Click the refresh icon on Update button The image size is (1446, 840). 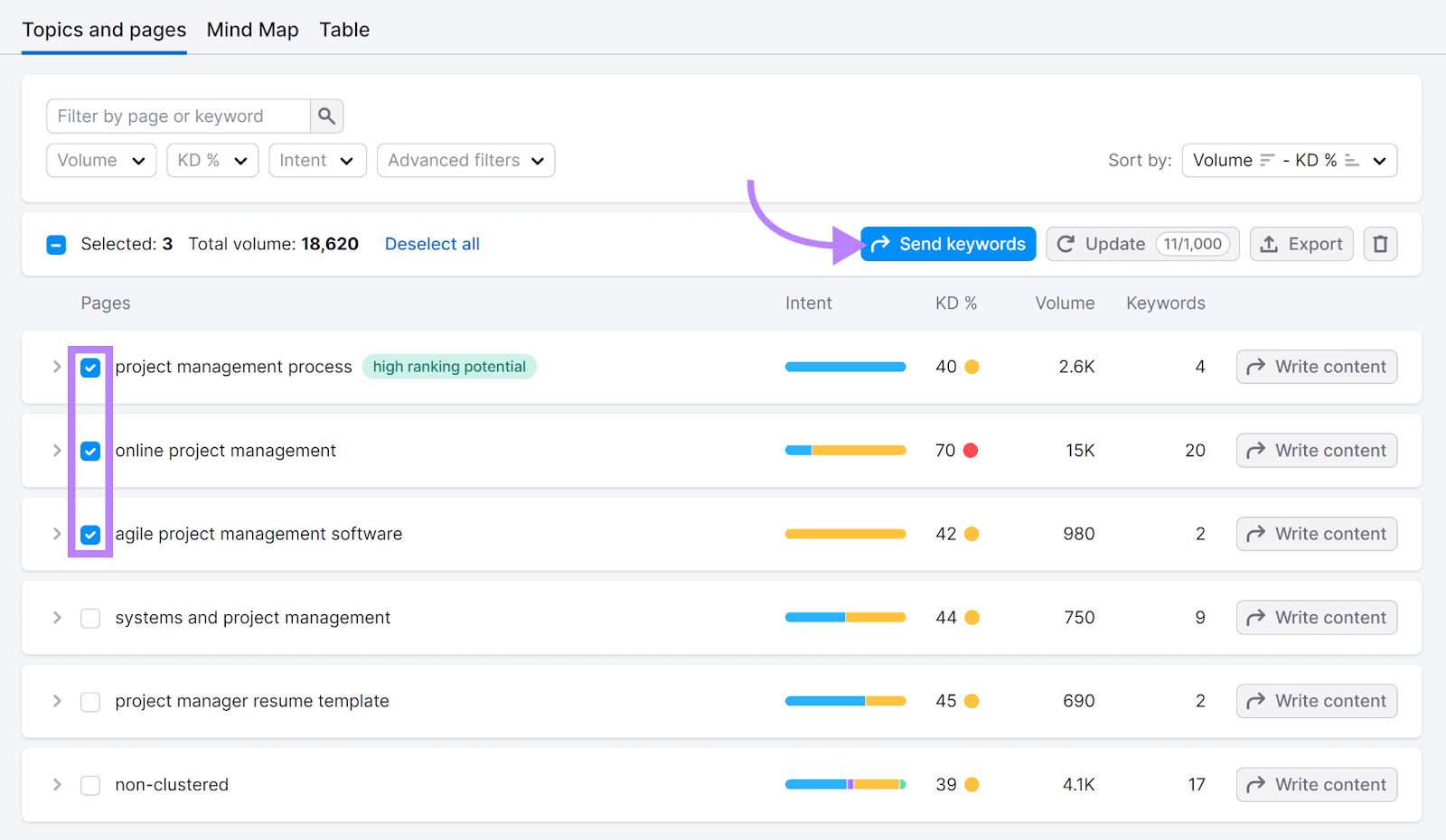coord(1066,243)
